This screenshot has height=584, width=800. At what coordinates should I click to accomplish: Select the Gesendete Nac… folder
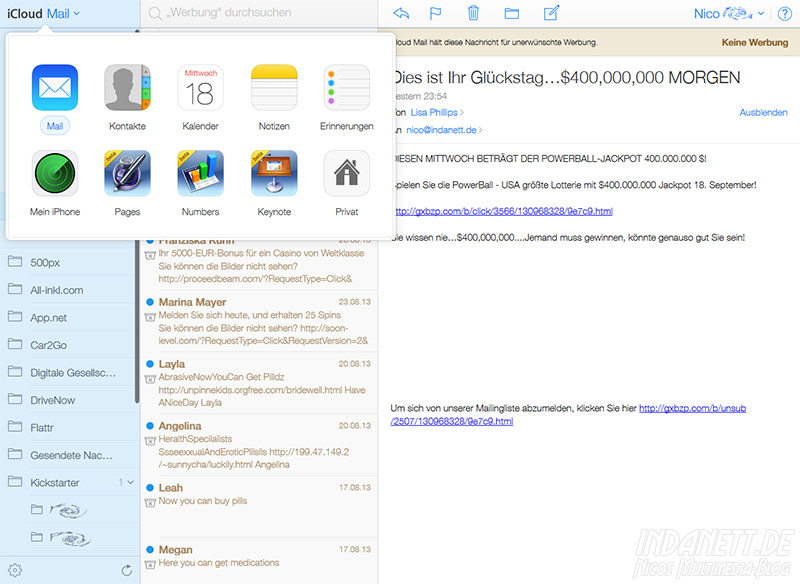pyautogui.click(x=70, y=455)
